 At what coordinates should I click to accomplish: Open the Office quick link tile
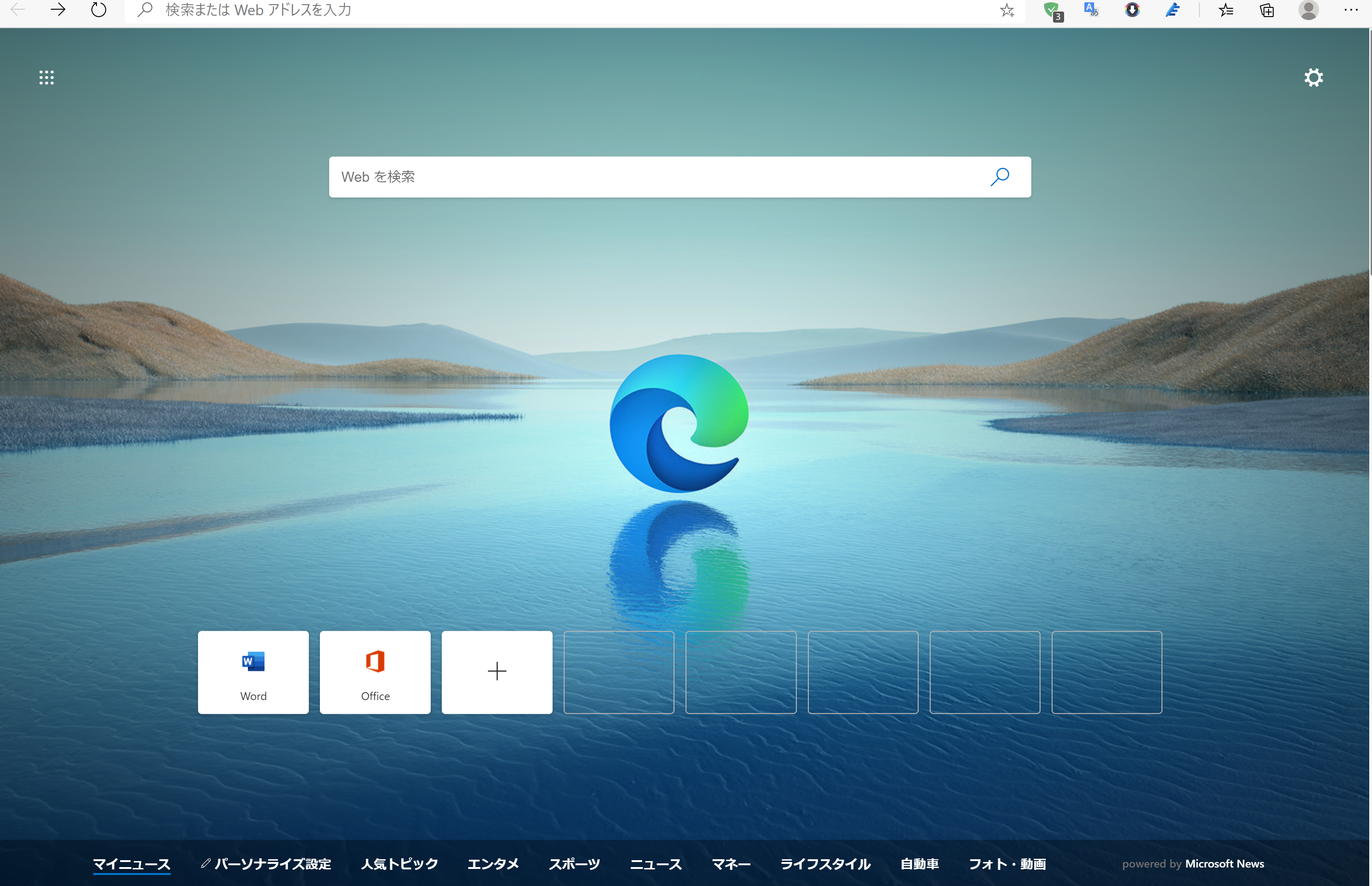pyautogui.click(x=375, y=672)
